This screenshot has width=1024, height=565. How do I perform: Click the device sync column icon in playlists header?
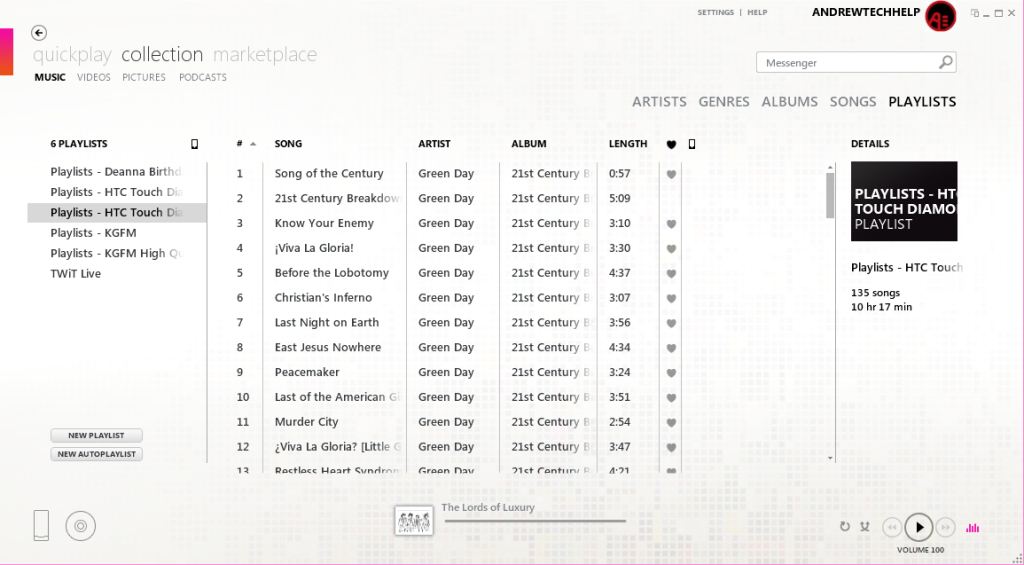point(194,144)
